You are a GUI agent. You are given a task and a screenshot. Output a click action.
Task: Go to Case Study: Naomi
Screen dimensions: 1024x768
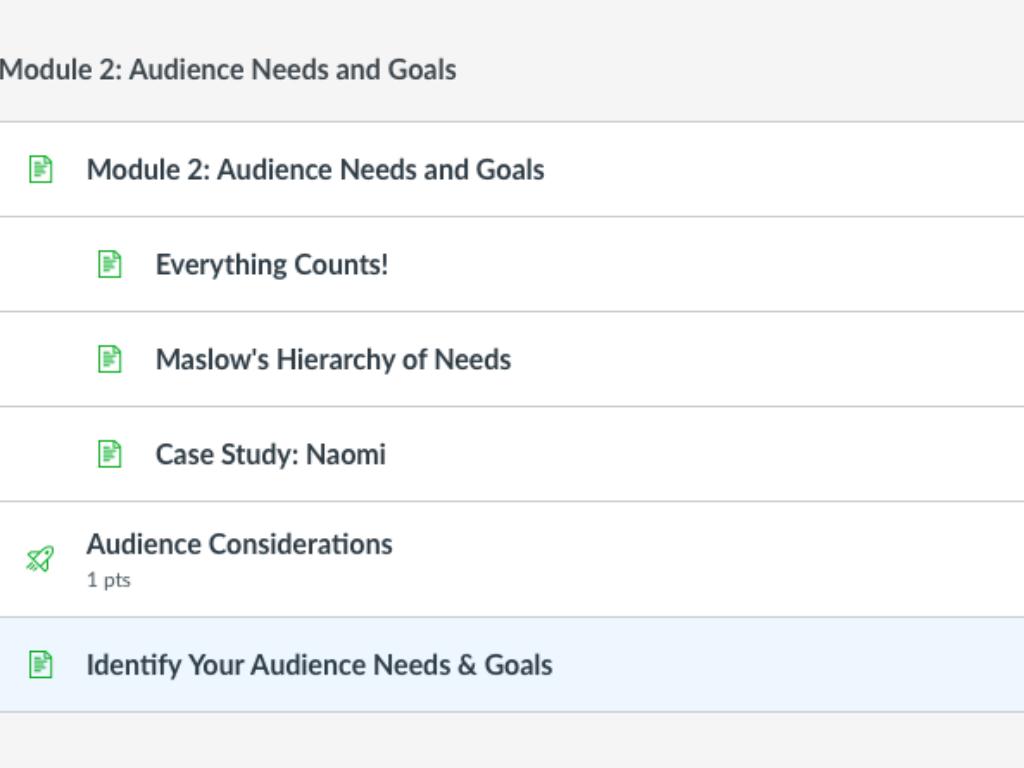click(x=270, y=454)
